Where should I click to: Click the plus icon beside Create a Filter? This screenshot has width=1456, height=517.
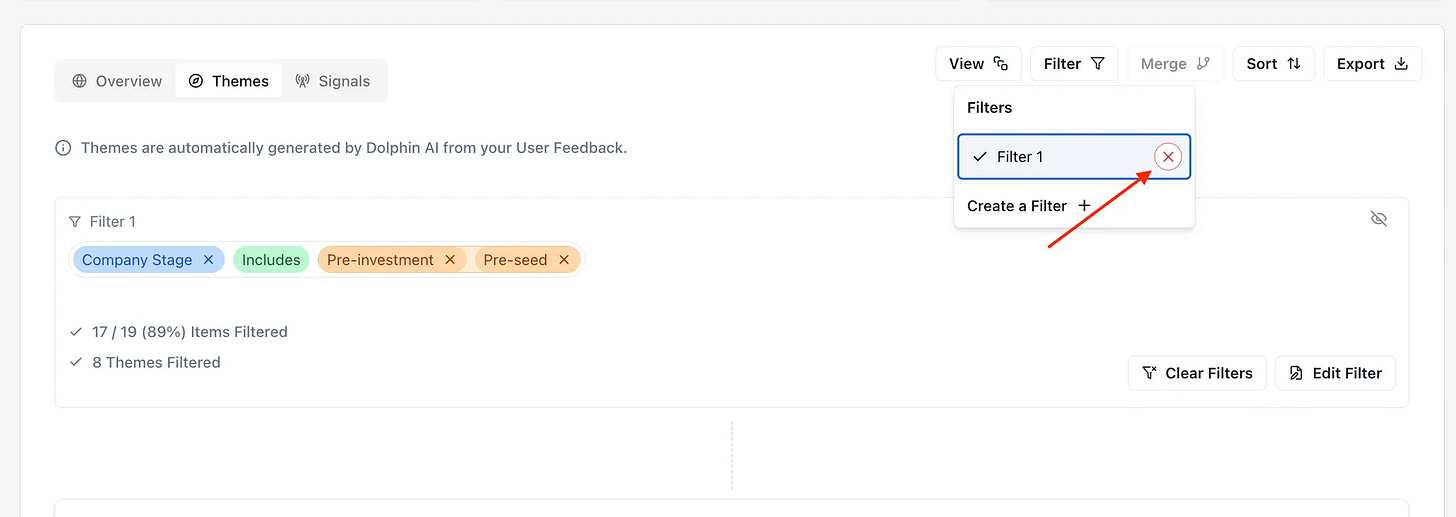1084,206
